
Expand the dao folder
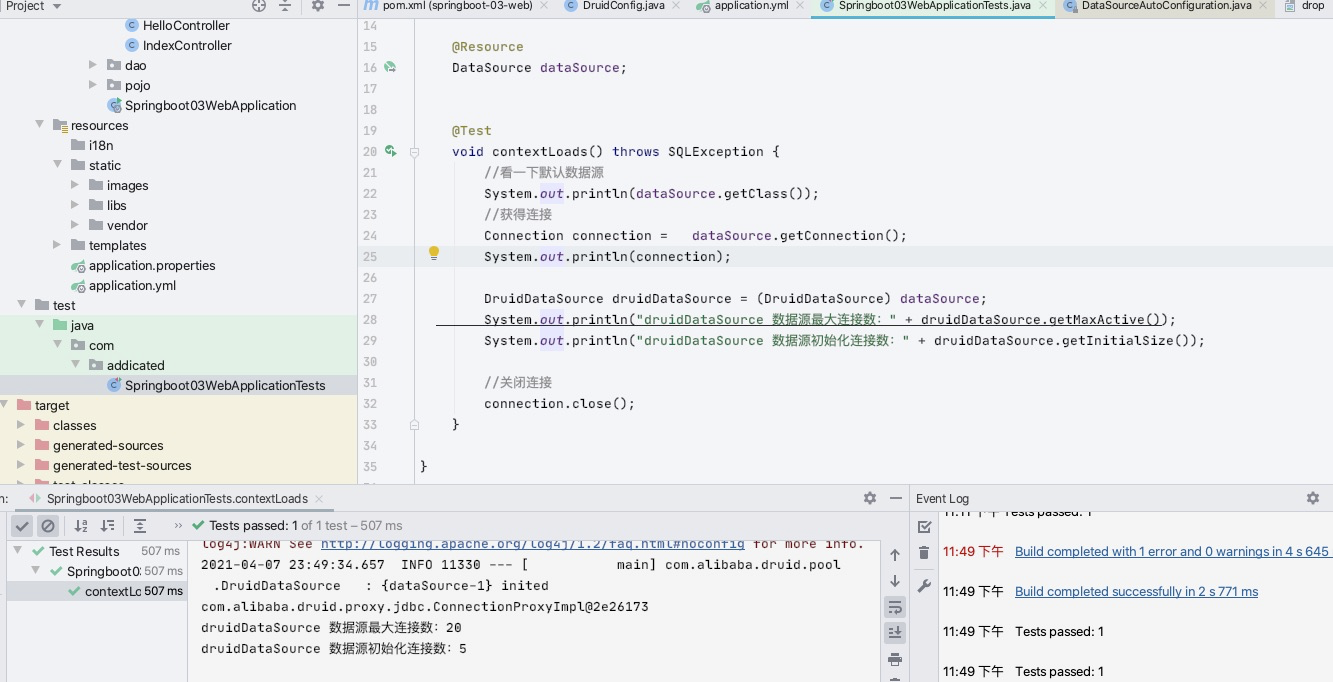point(94,65)
